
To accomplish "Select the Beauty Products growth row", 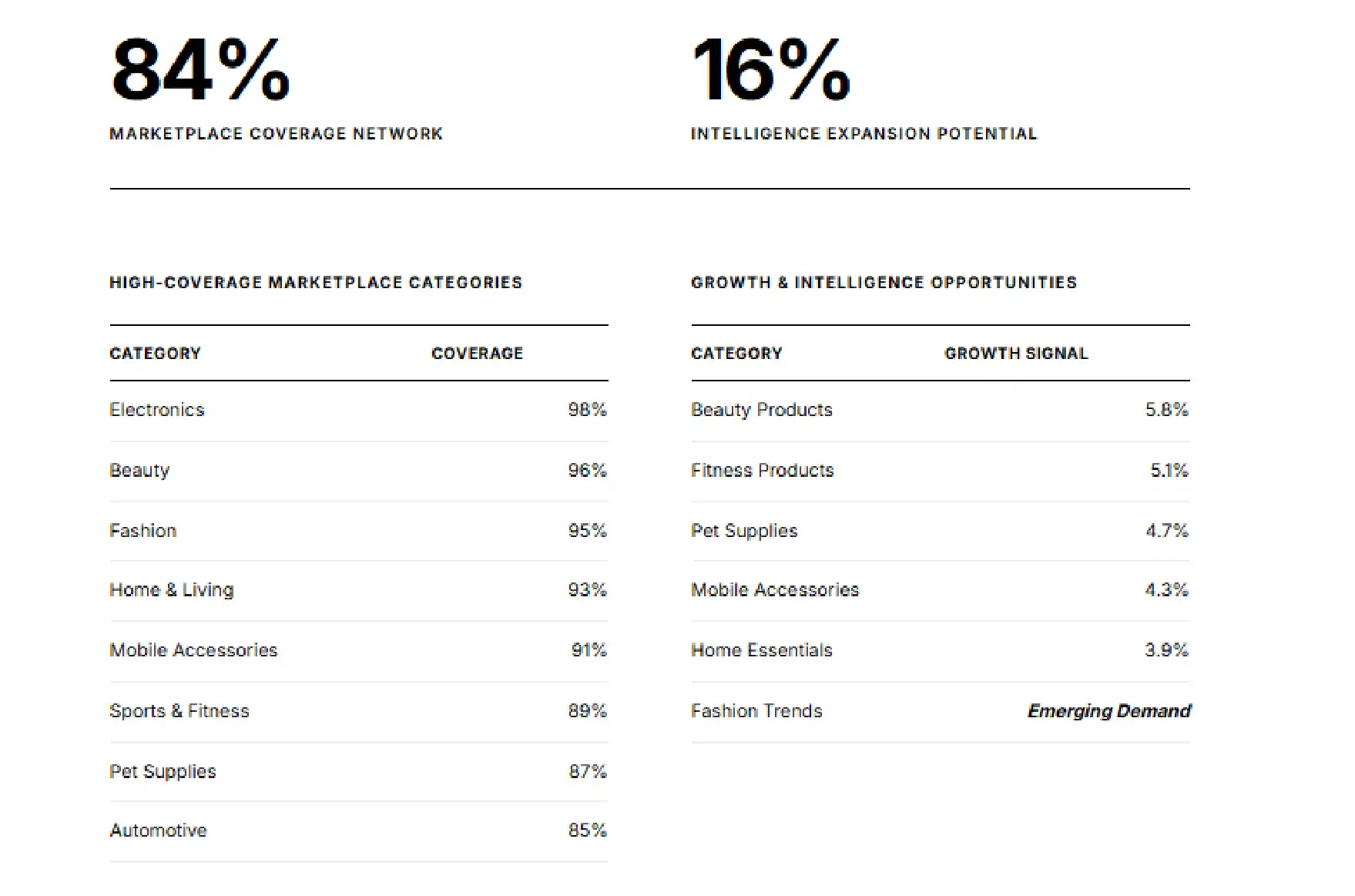I will click(941, 411).
